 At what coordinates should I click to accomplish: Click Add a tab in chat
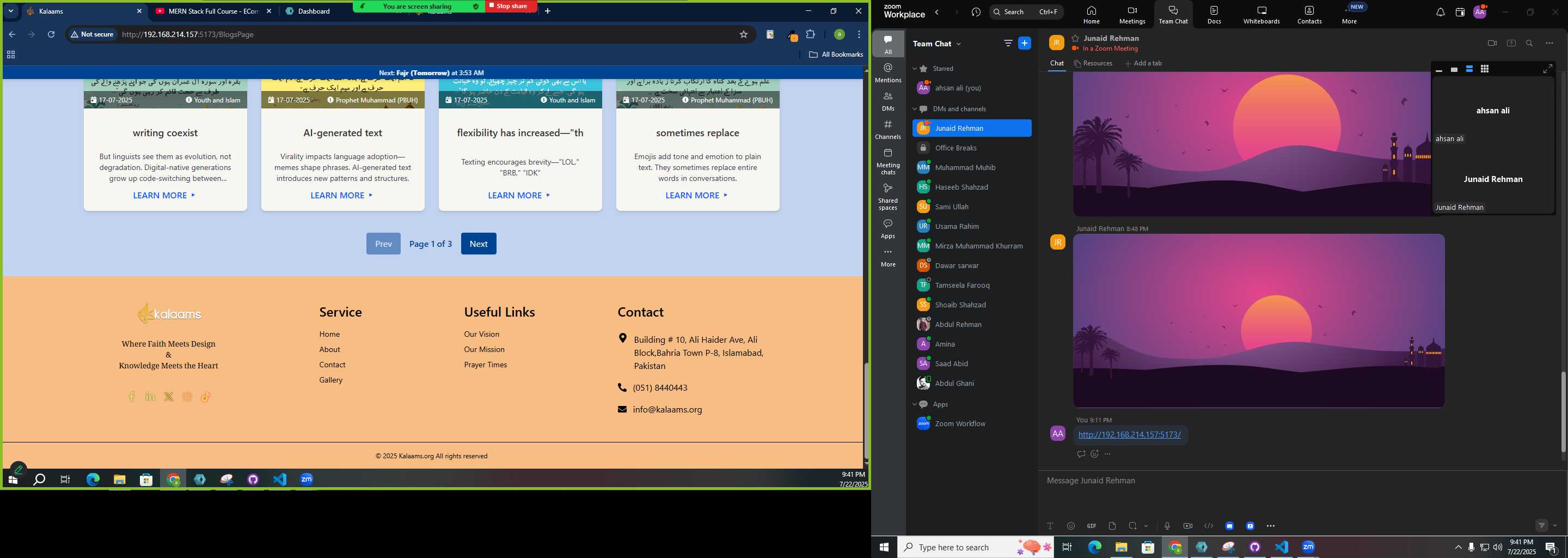tap(1143, 63)
